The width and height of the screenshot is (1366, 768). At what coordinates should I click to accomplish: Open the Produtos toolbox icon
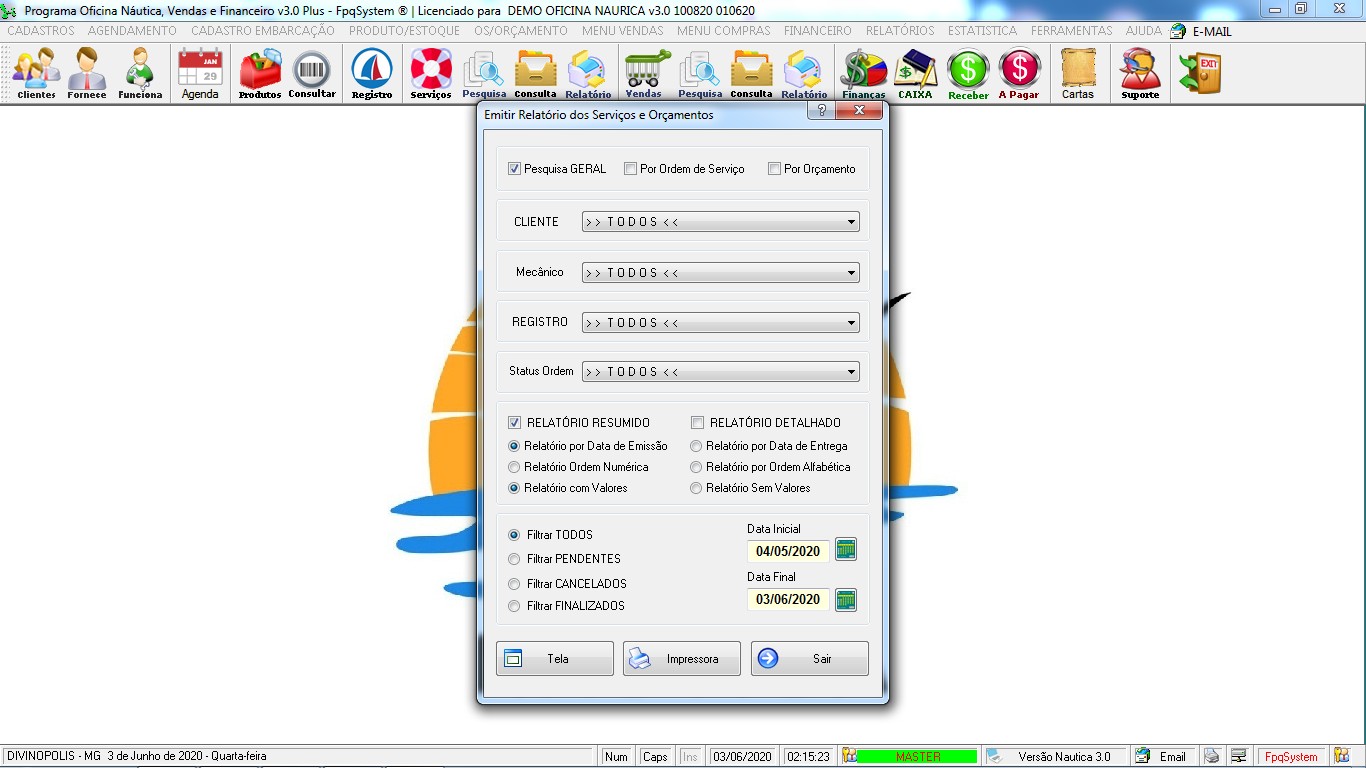pyautogui.click(x=260, y=74)
